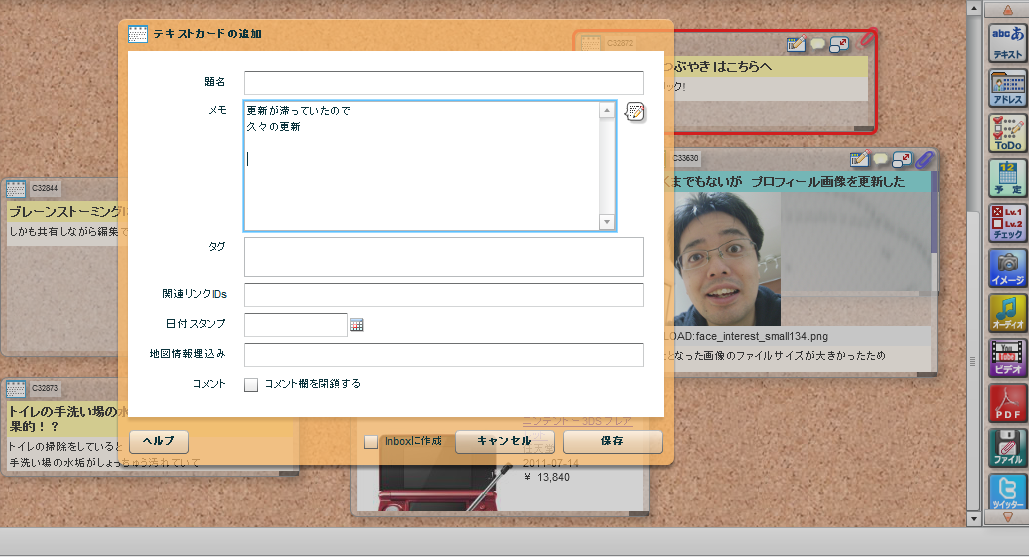Choose the オーディオ audio card icon
This screenshot has height=557, width=1029.
1007,313
